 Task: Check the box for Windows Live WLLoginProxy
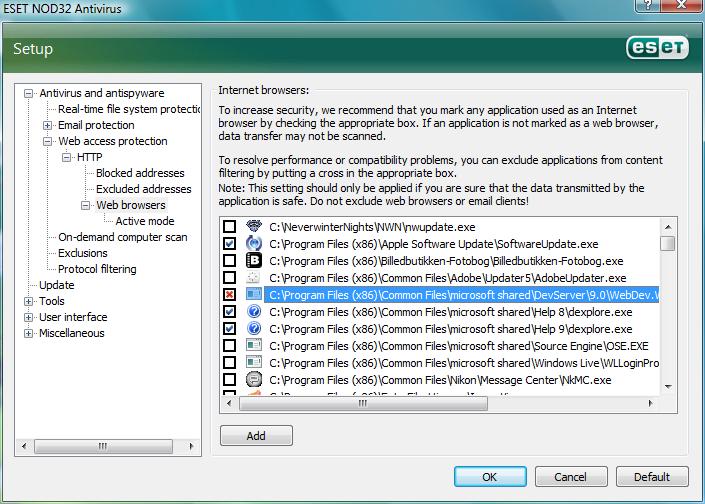[x=229, y=363]
